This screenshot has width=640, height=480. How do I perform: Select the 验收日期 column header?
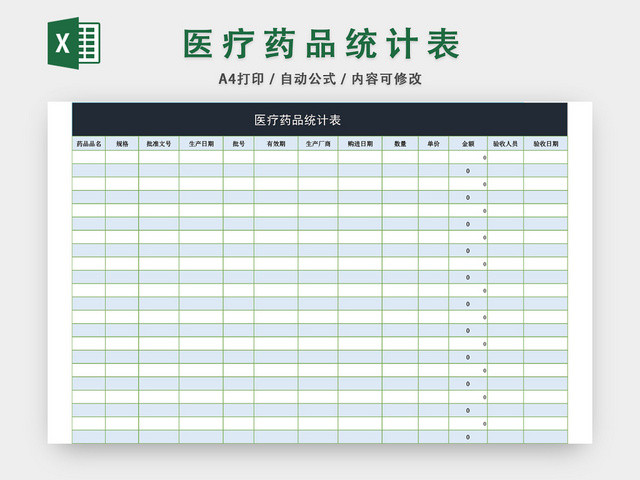point(546,144)
